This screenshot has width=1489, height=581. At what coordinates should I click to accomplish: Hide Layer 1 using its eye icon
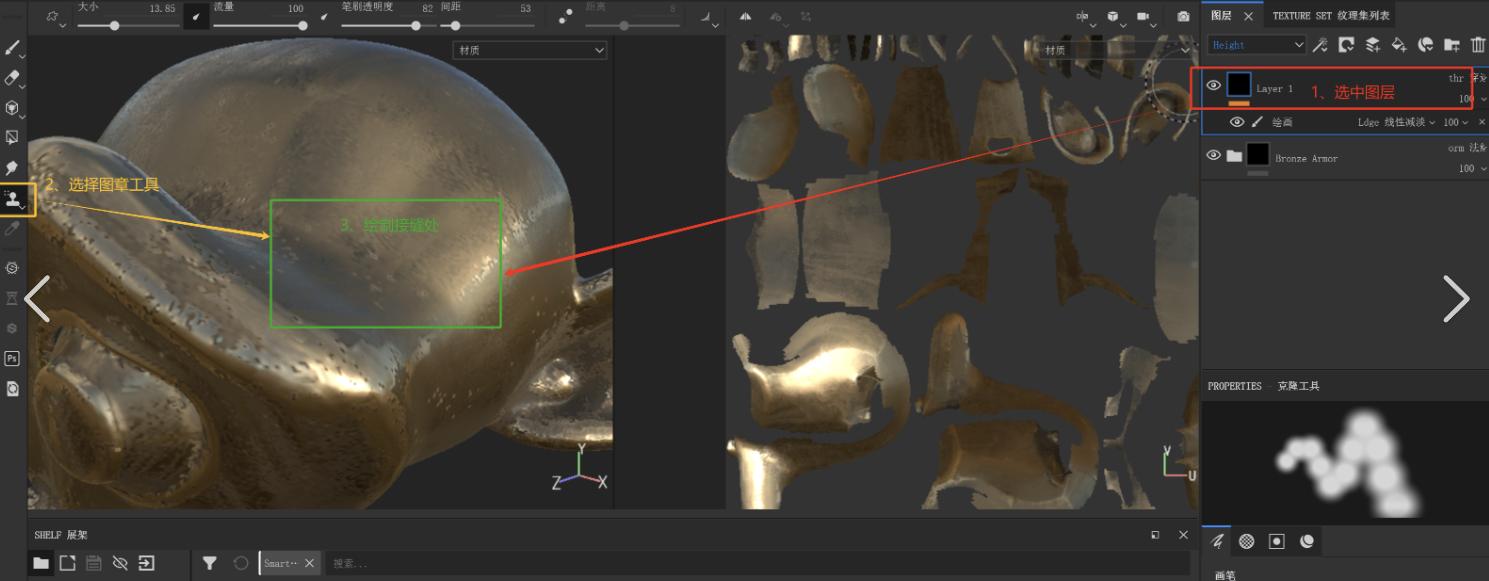click(x=1214, y=86)
